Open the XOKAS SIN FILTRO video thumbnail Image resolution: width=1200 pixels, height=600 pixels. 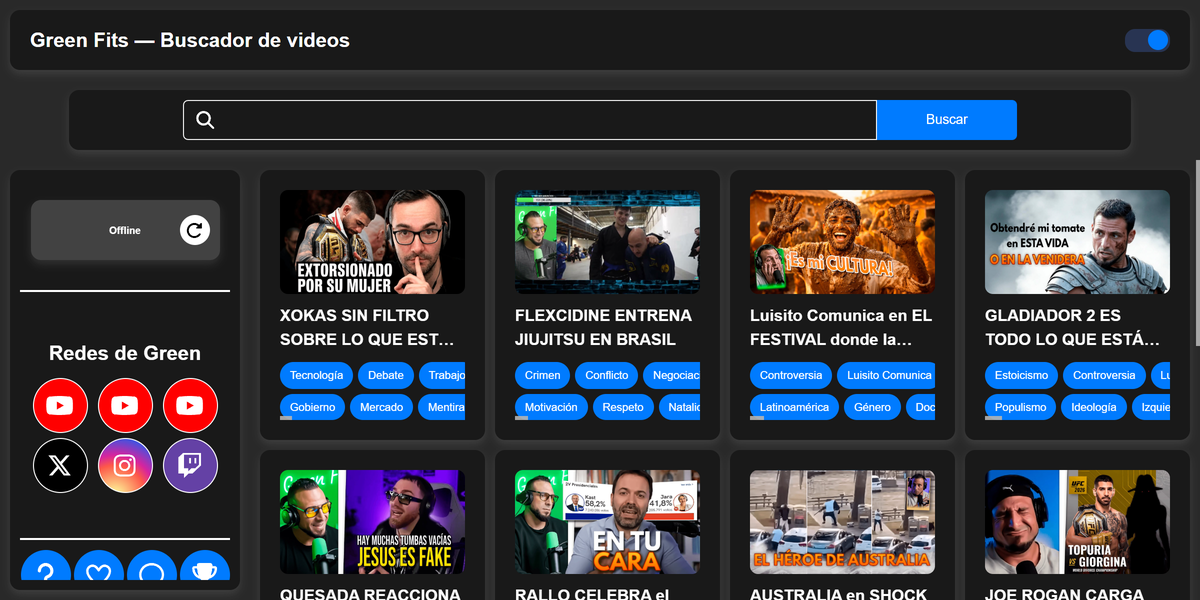tap(372, 242)
